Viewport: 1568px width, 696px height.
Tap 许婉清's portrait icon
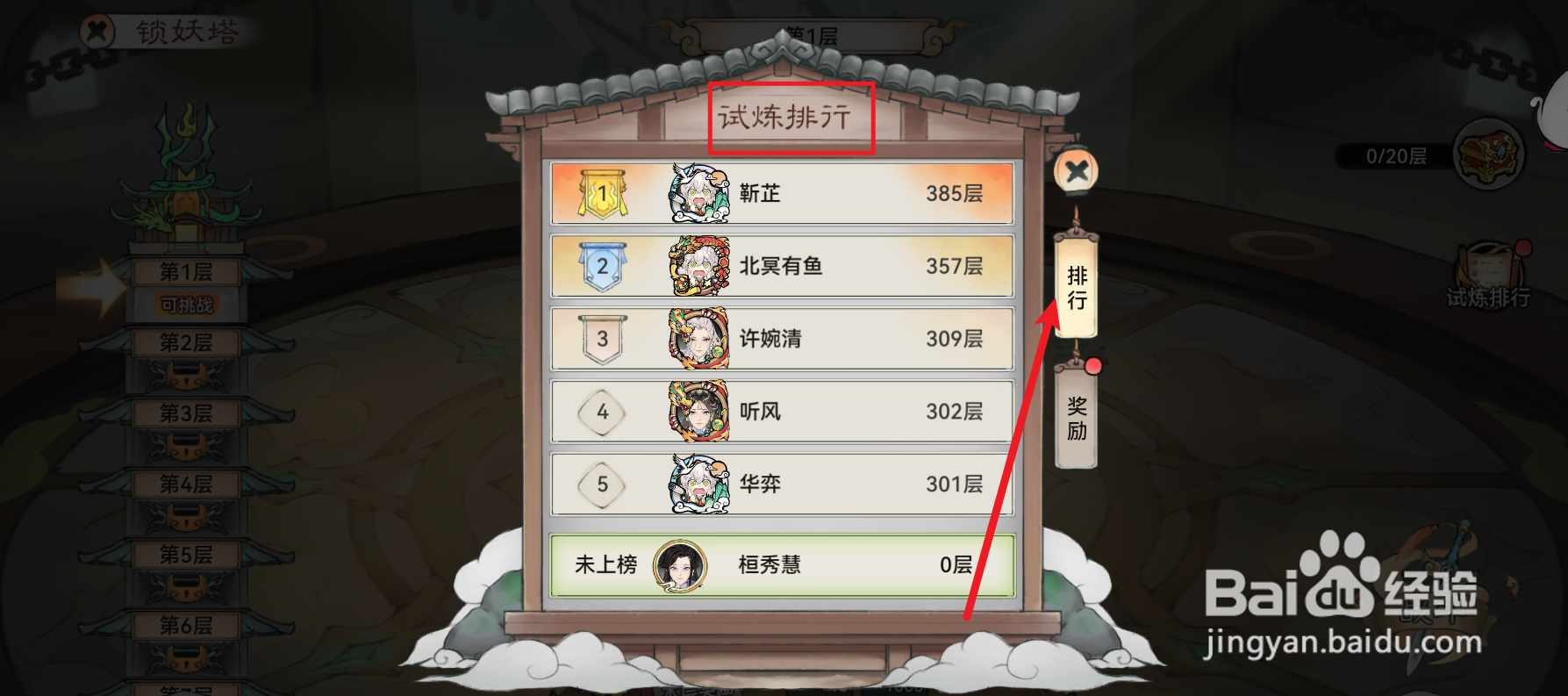click(698, 339)
